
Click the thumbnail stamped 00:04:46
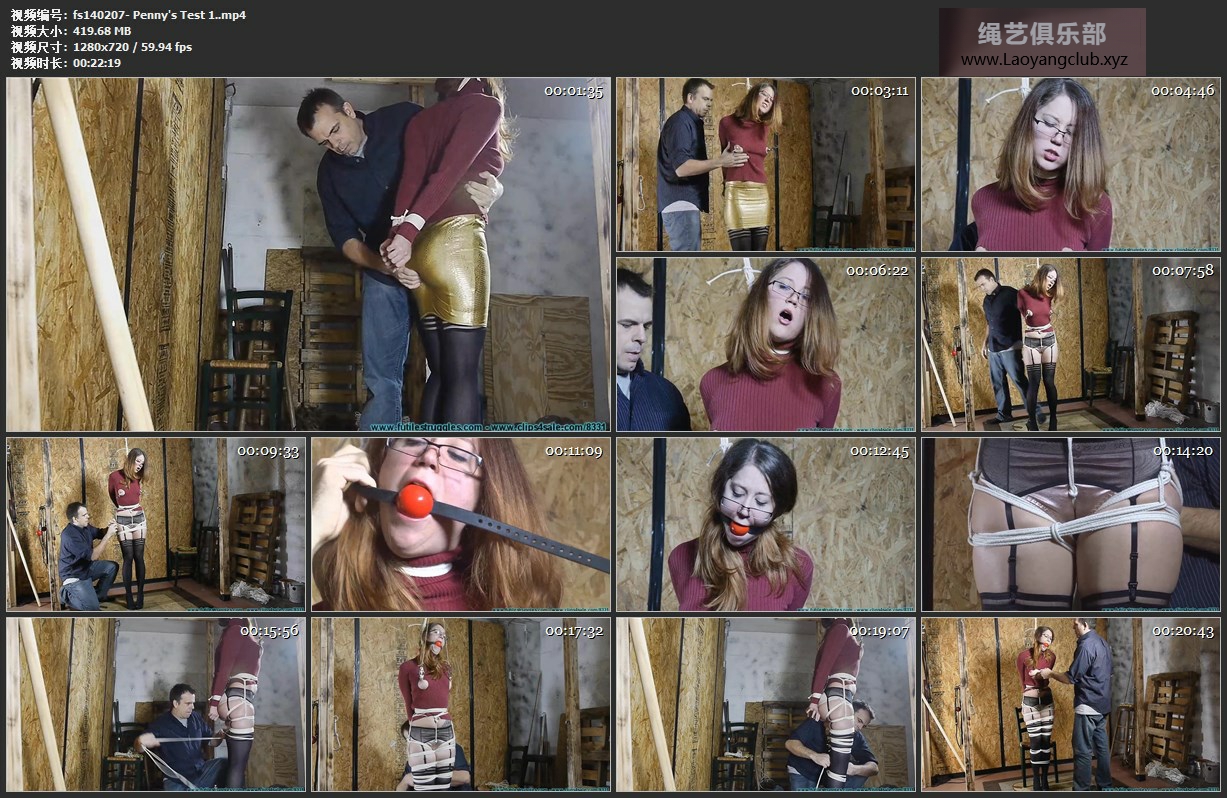click(x=1070, y=165)
